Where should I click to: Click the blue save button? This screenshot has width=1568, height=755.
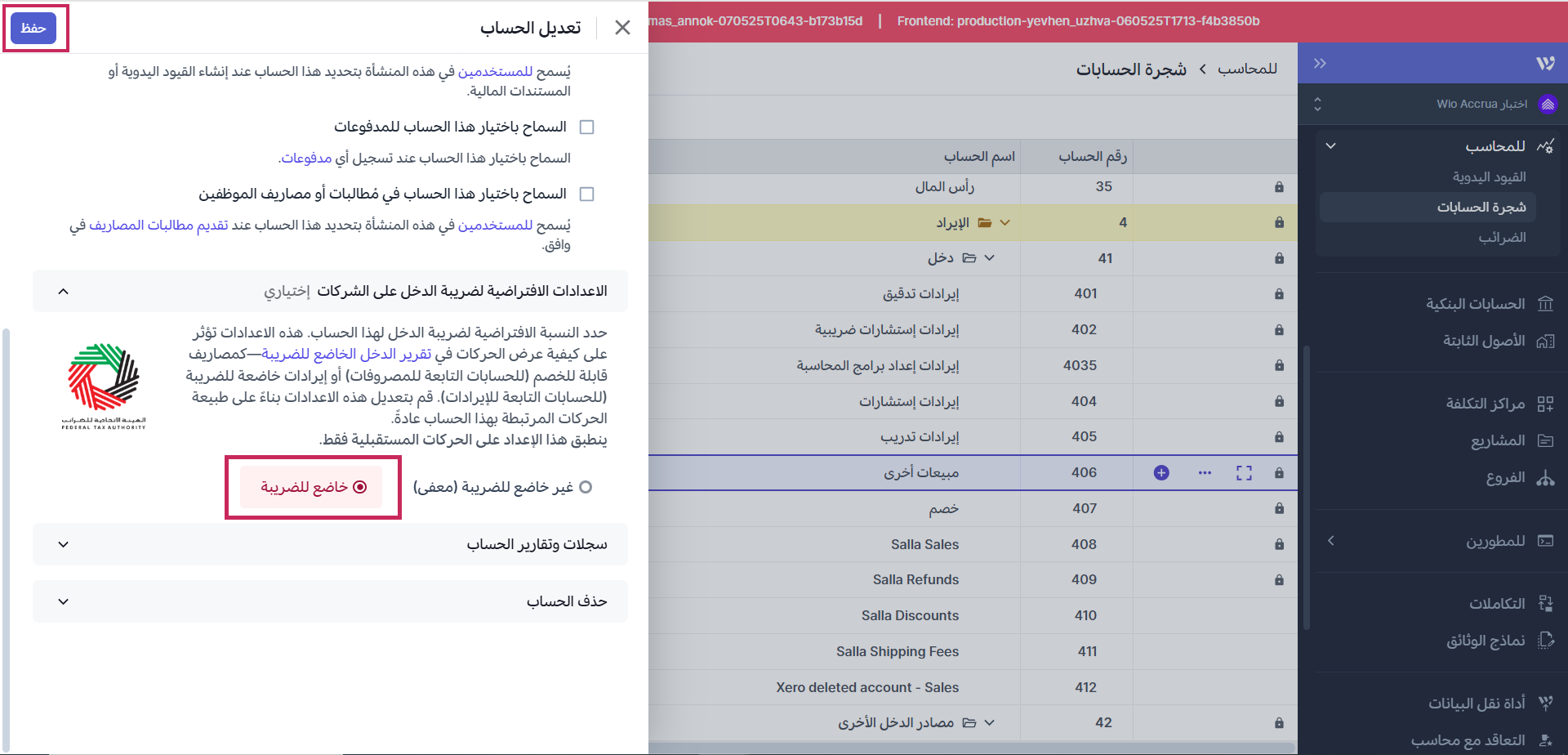33,29
